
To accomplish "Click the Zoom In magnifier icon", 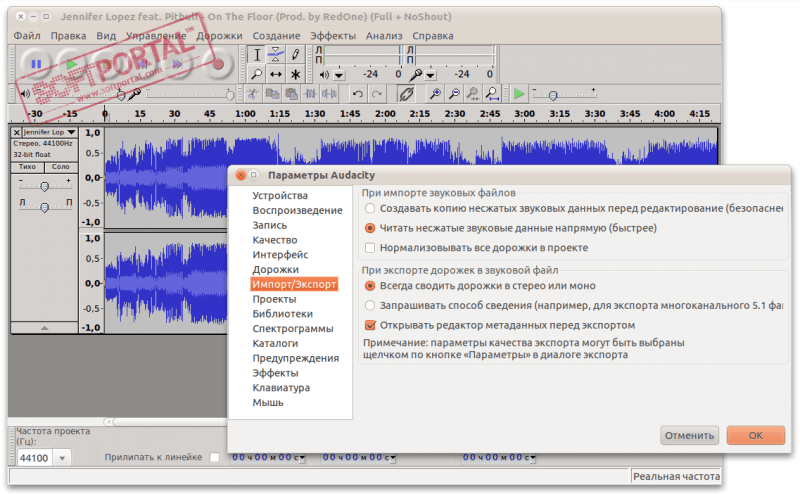I will tap(435, 94).
